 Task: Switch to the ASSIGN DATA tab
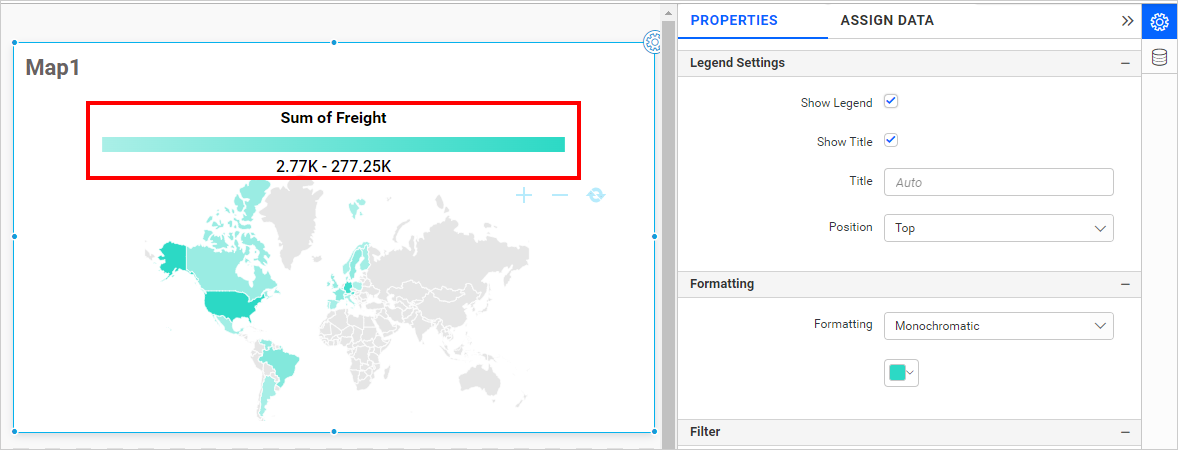[x=887, y=20]
